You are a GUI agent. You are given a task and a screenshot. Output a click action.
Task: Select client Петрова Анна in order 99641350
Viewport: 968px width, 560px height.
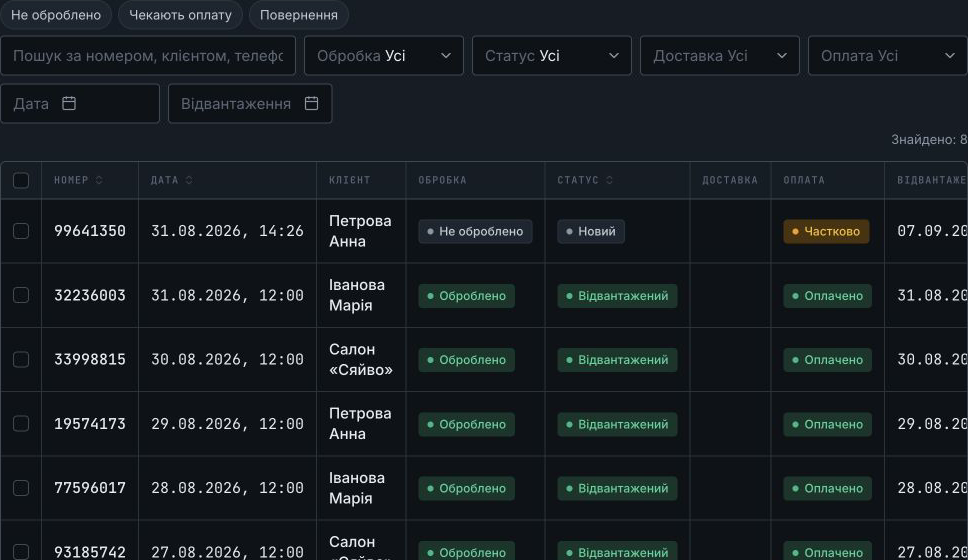coord(360,231)
